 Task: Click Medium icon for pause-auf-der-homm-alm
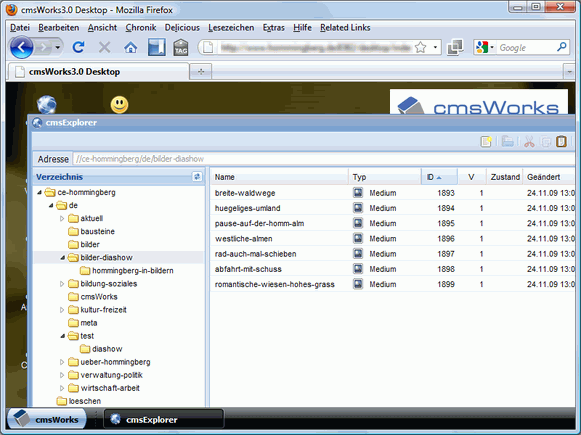pyautogui.click(x=358, y=223)
